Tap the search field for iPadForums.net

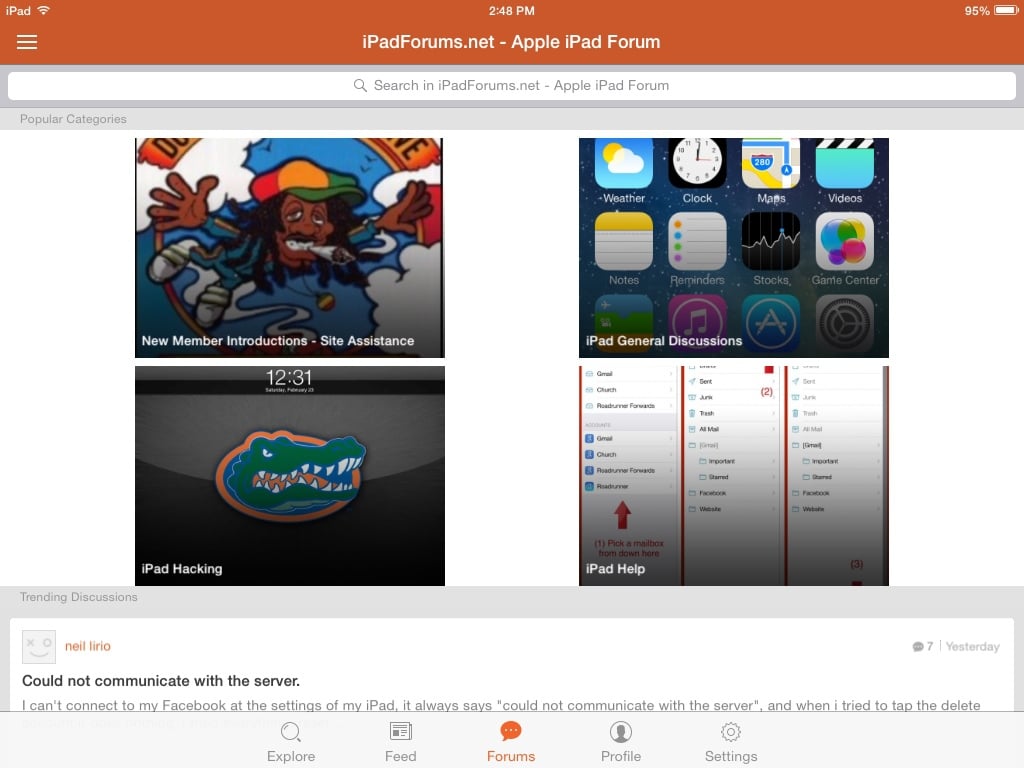[x=511, y=86]
